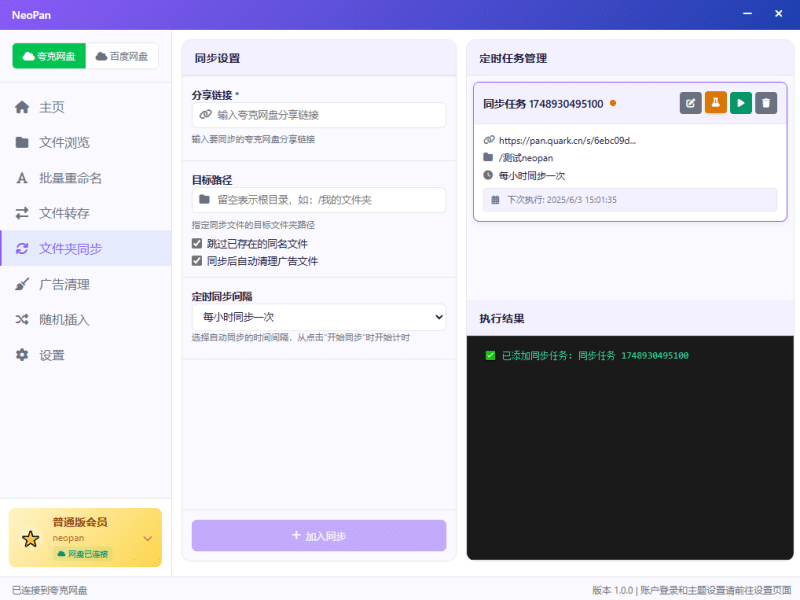The width and height of the screenshot is (800, 600).
Task: Click the 加入同步 button
Action: tap(318, 536)
